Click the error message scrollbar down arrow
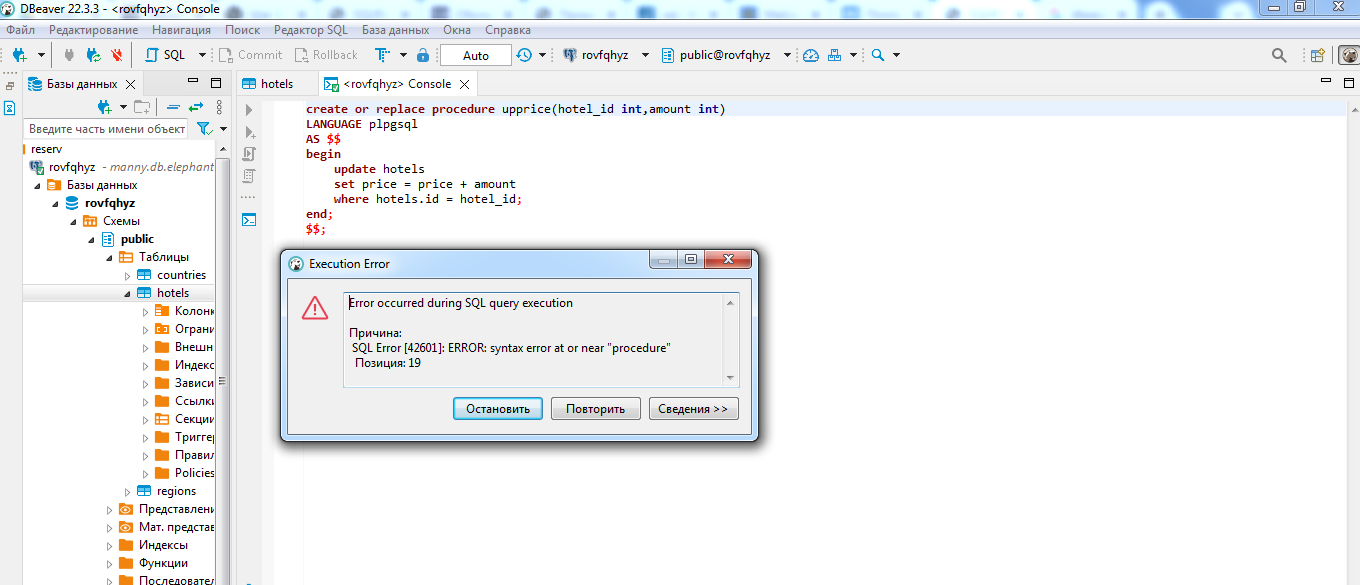Image resolution: width=1360 pixels, height=585 pixels. pos(731,378)
